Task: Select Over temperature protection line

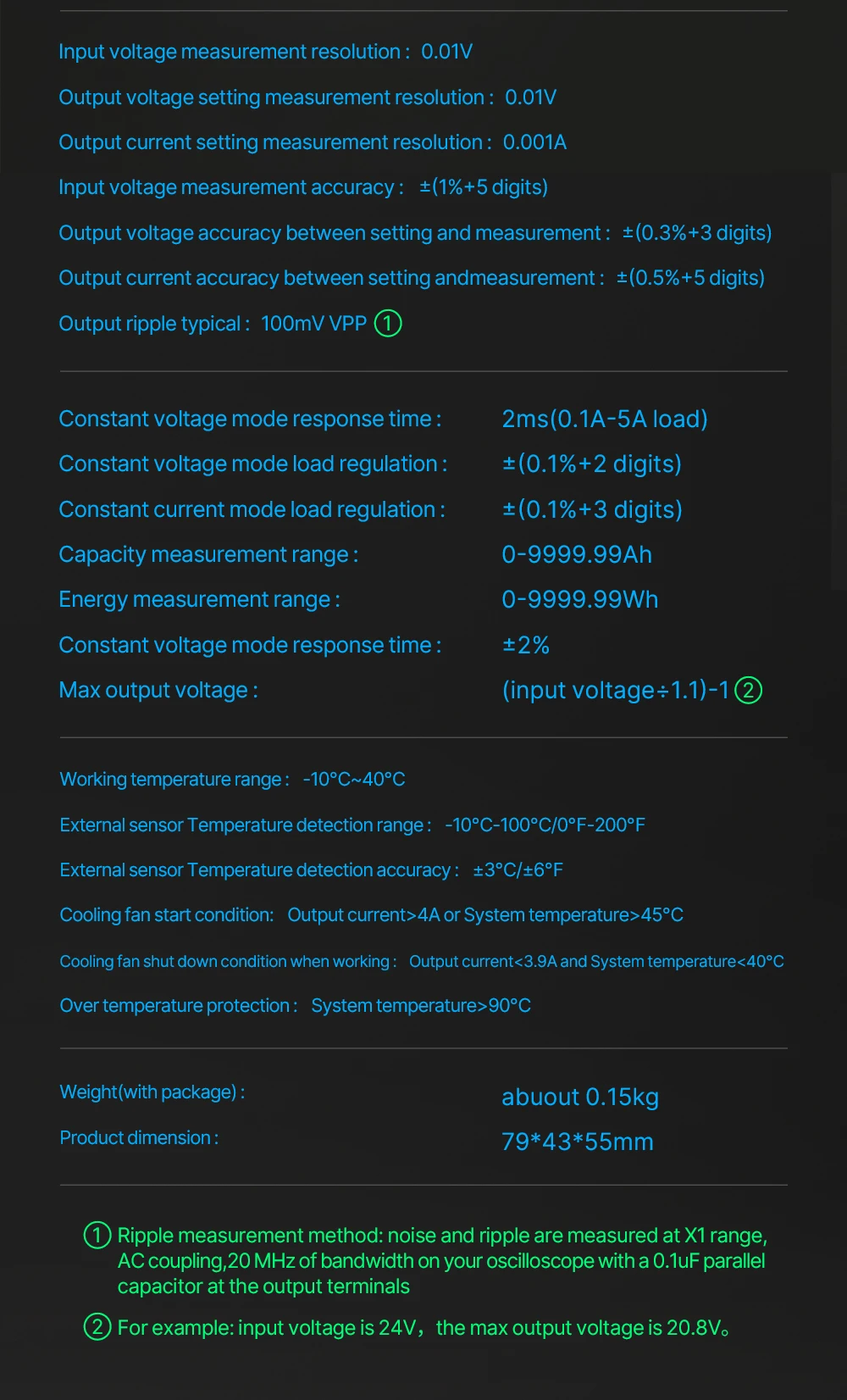Action: [295, 1006]
